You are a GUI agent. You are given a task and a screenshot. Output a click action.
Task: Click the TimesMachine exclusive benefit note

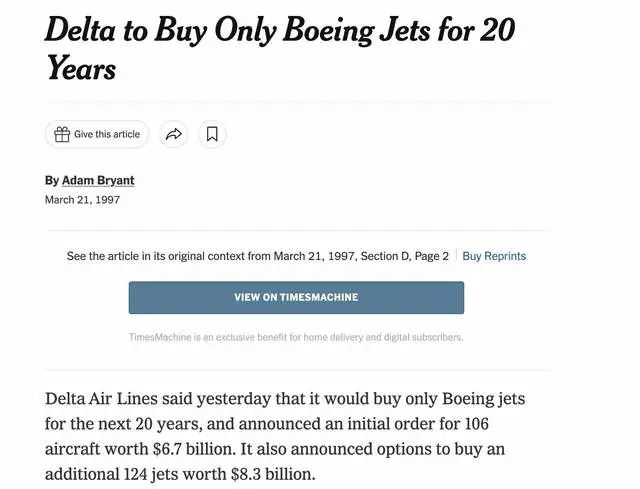[x=296, y=337]
